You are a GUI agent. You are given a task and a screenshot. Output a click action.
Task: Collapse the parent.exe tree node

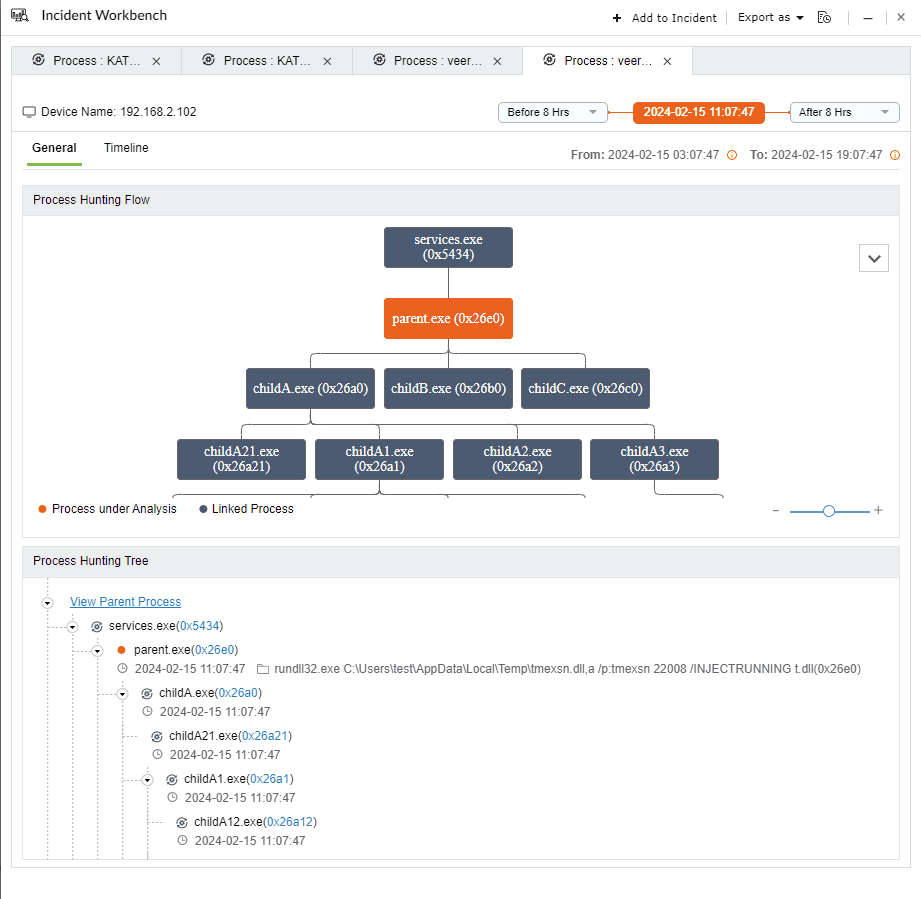97,649
